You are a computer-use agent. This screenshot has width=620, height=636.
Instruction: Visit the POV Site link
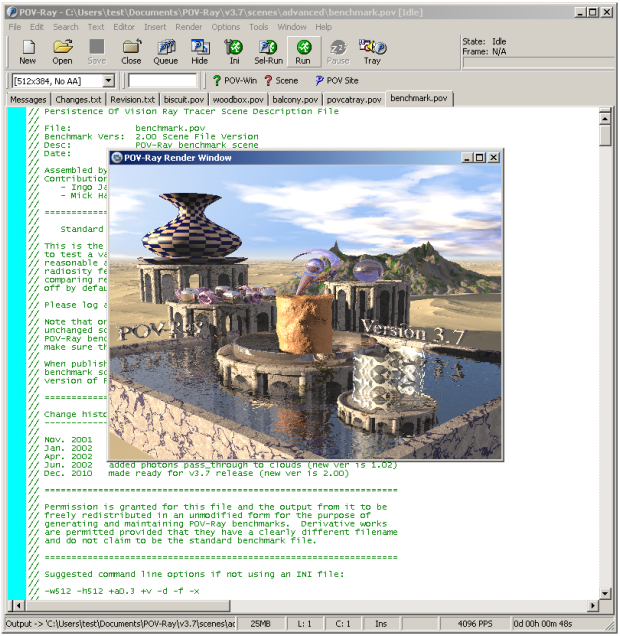pyautogui.click(x=337, y=81)
